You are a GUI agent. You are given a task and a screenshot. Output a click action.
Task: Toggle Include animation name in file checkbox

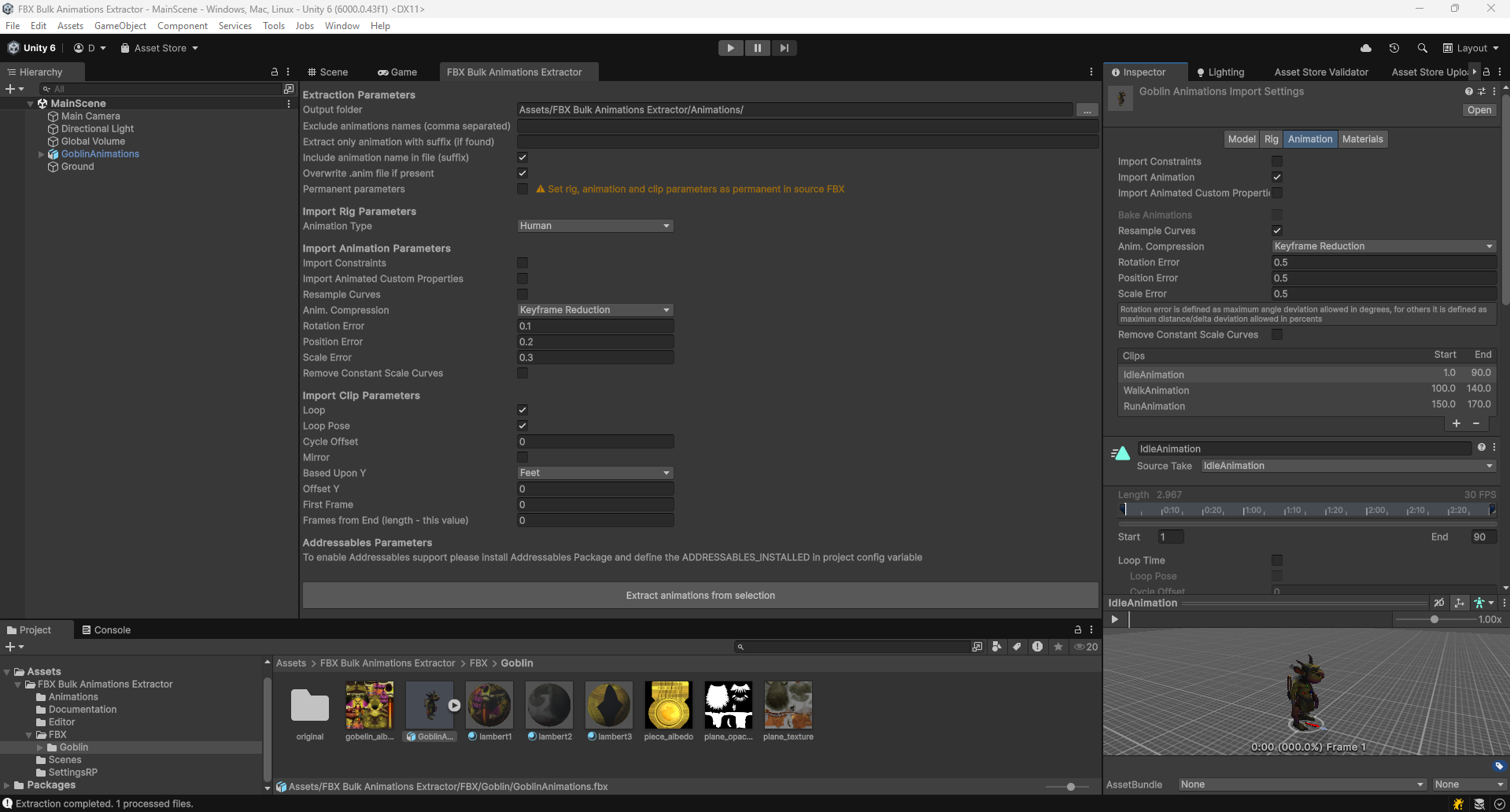click(522, 157)
